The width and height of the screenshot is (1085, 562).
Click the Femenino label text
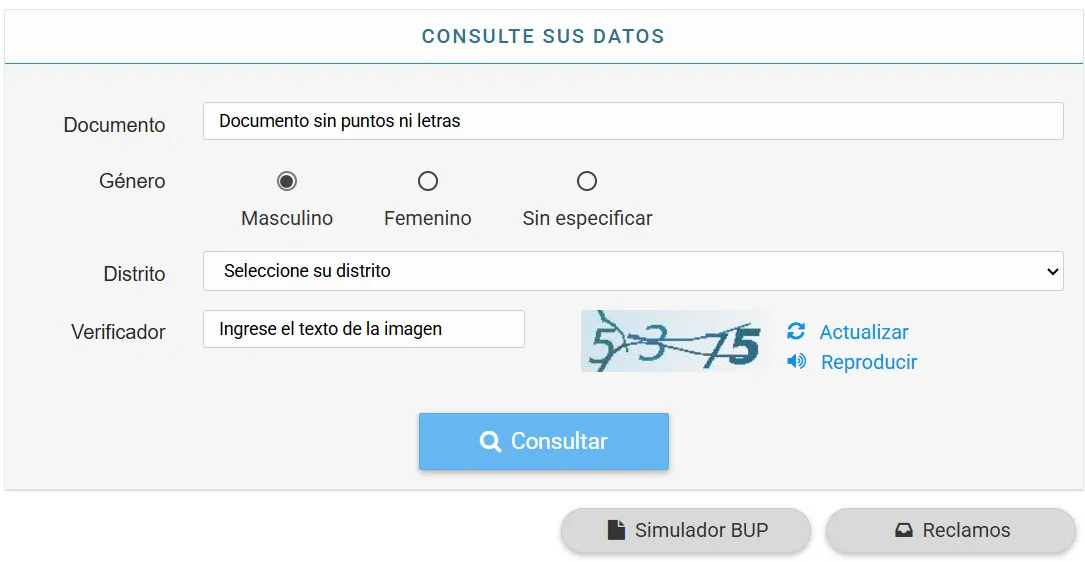[428, 218]
